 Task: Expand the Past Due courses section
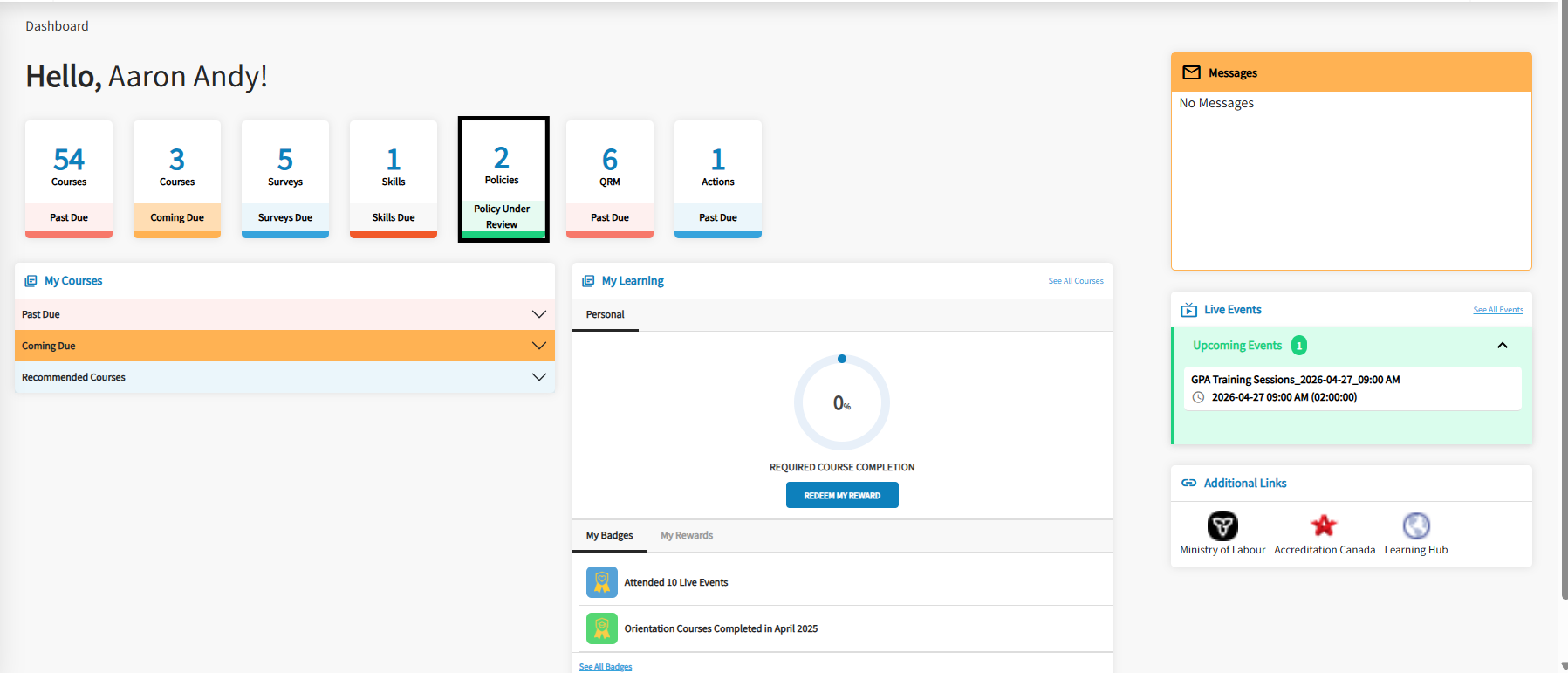(x=284, y=314)
